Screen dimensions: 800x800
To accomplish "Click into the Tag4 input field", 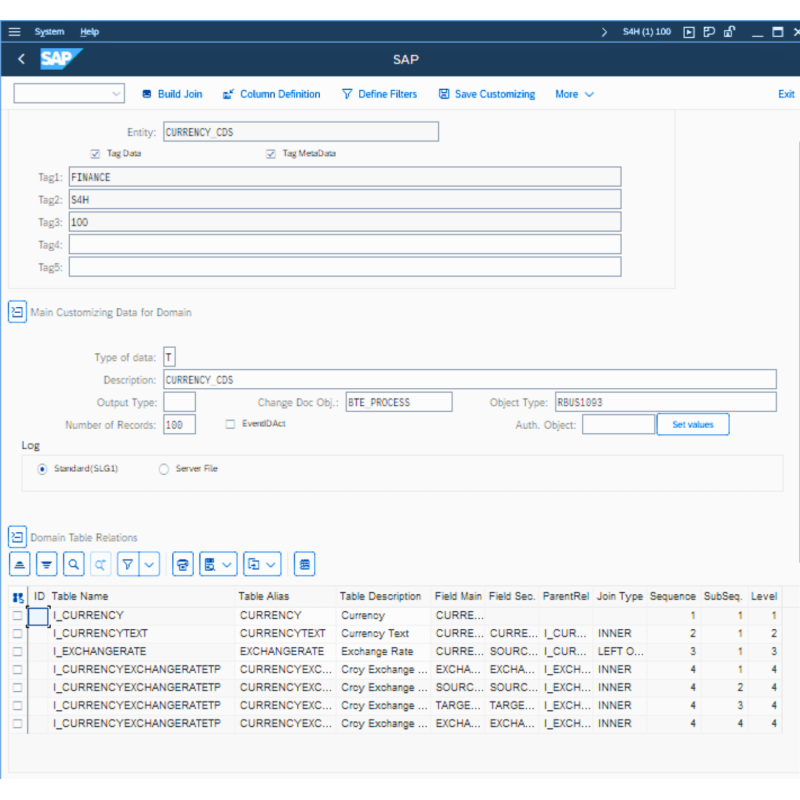I will [x=344, y=245].
